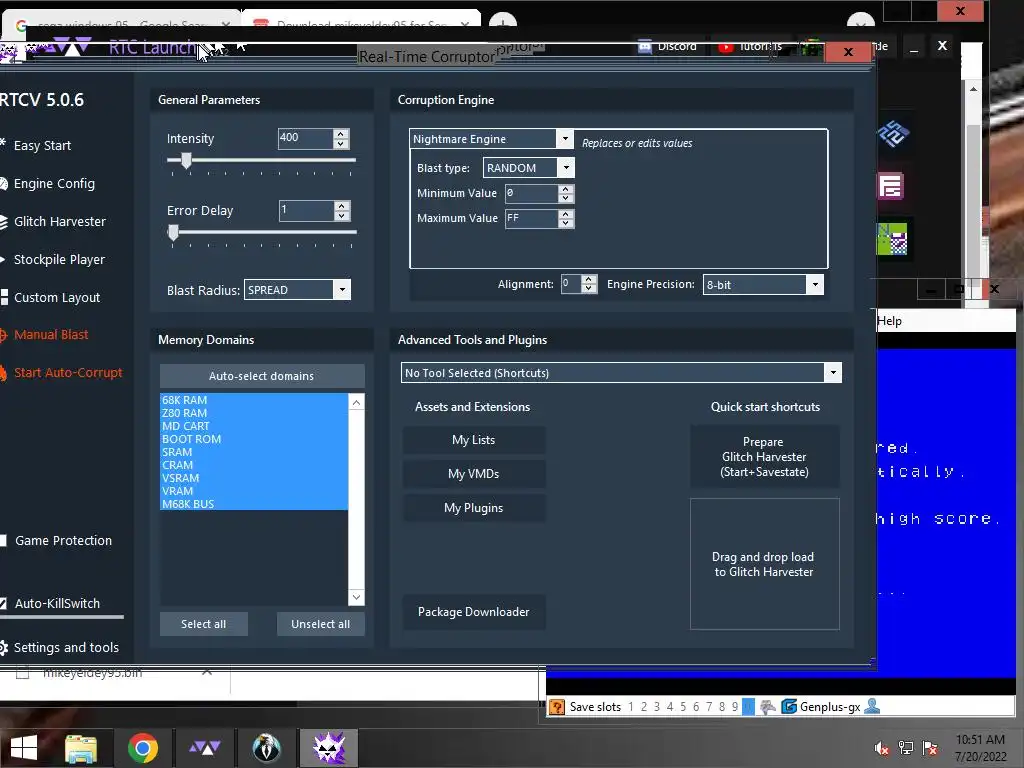Click the domain list scroll-down arrow

[x=356, y=596]
